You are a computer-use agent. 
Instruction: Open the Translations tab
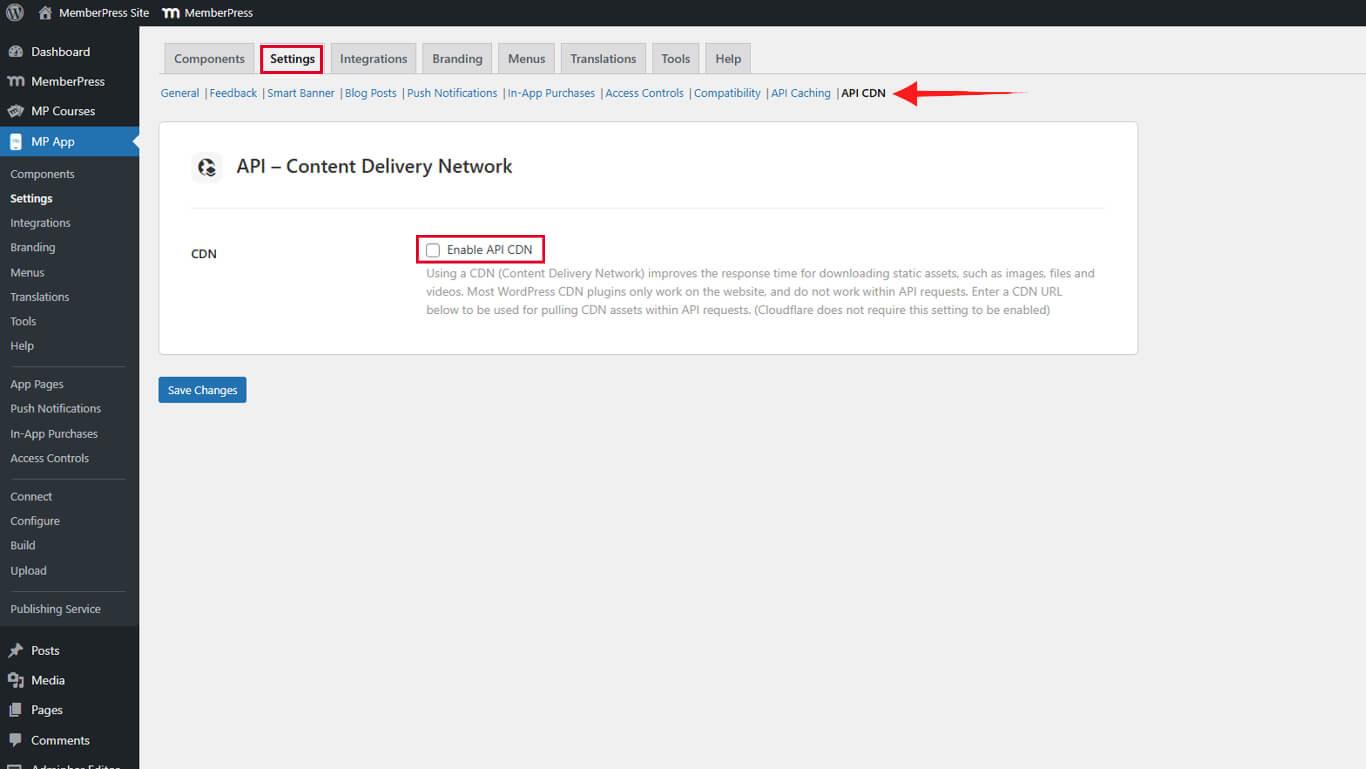tap(603, 58)
